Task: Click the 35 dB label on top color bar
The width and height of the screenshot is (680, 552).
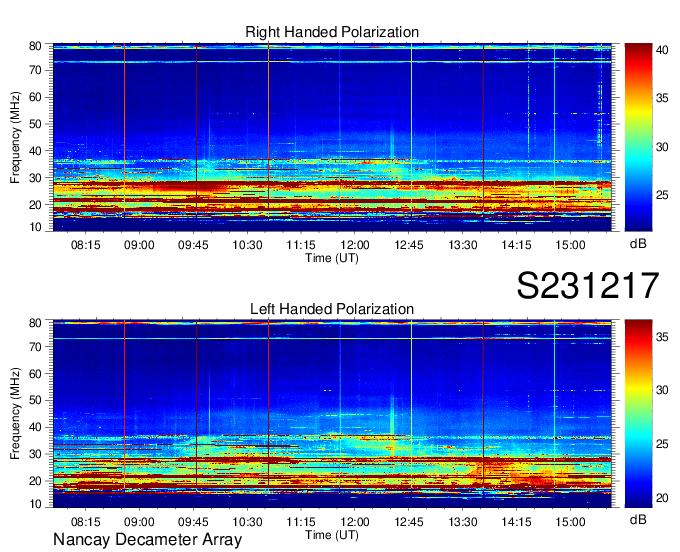Action: click(662, 98)
